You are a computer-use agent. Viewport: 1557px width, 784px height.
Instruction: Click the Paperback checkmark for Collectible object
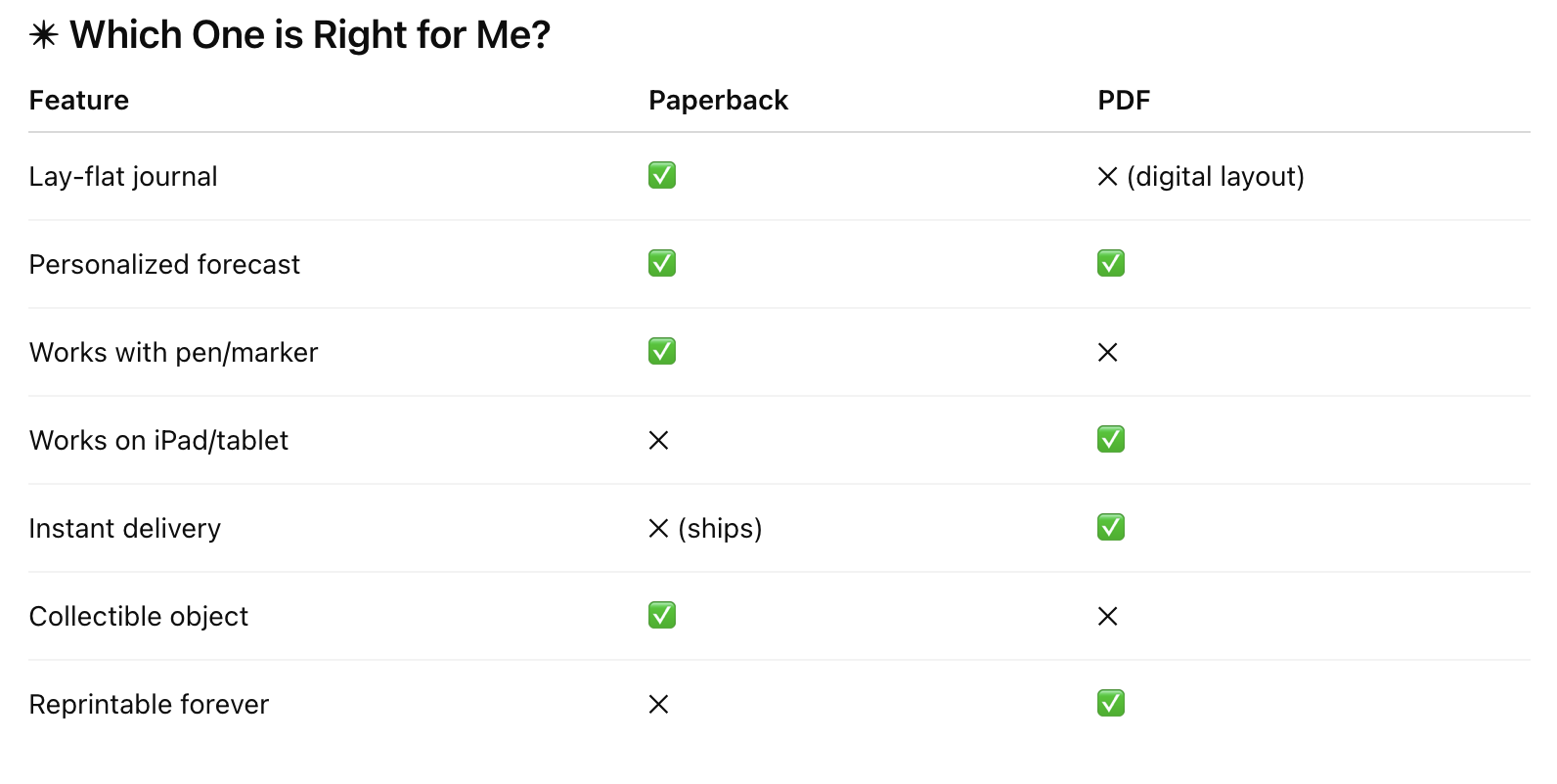click(x=662, y=616)
